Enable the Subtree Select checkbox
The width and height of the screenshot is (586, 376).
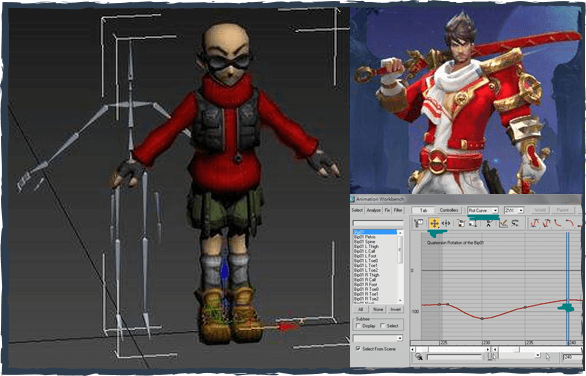(x=382, y=326)
